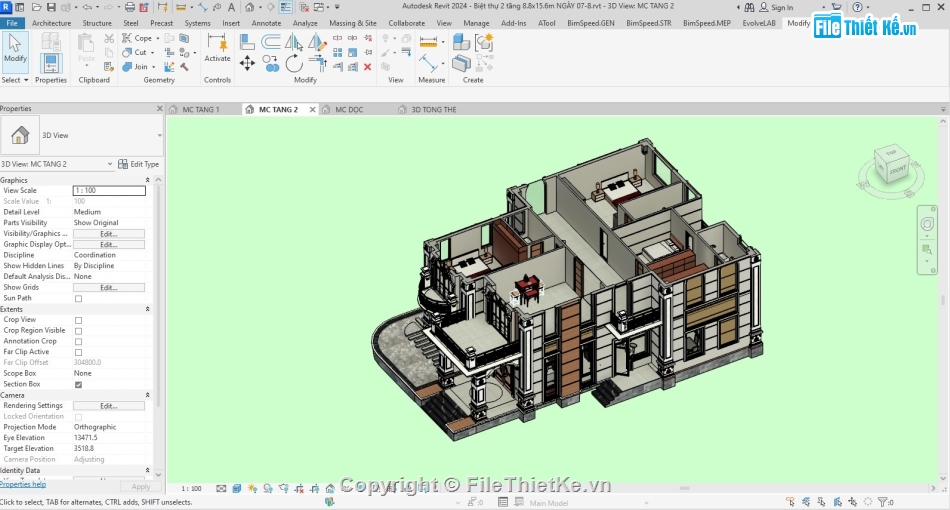The height and width of the screenshot is (510, 950).
Task: Open the Cut geometry dropdown arrow
Action: point(152,53)
